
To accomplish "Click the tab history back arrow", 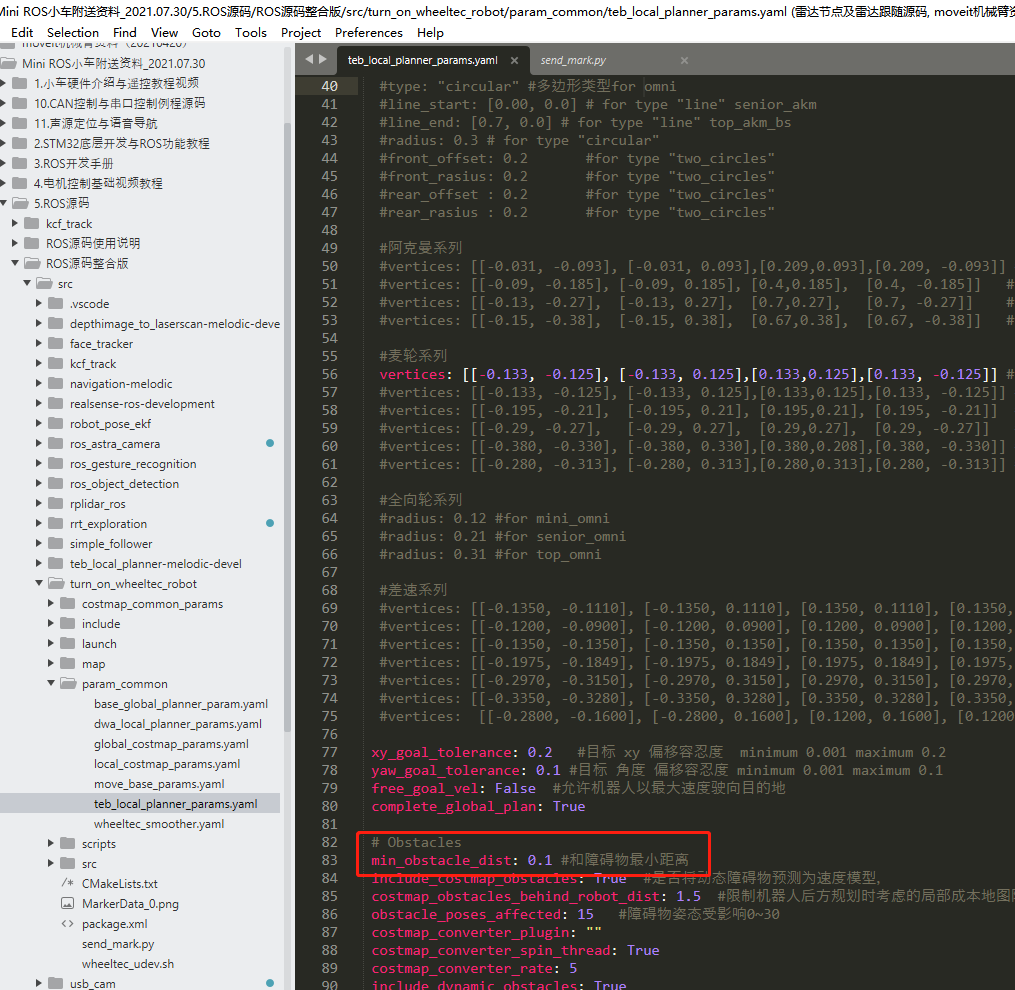I will tap(309, 60).
